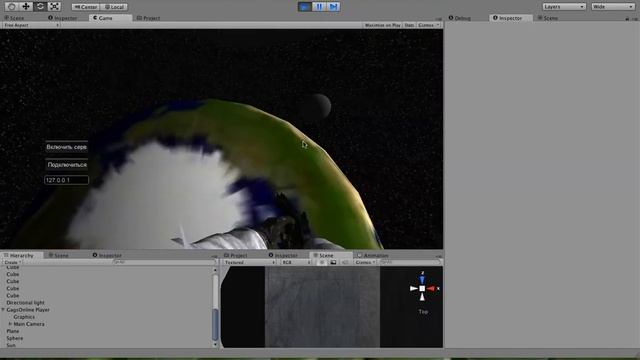Select 'Directional light' in Hierarchy
This screenshot has height=360, width=640.
(x=25, y=303)
